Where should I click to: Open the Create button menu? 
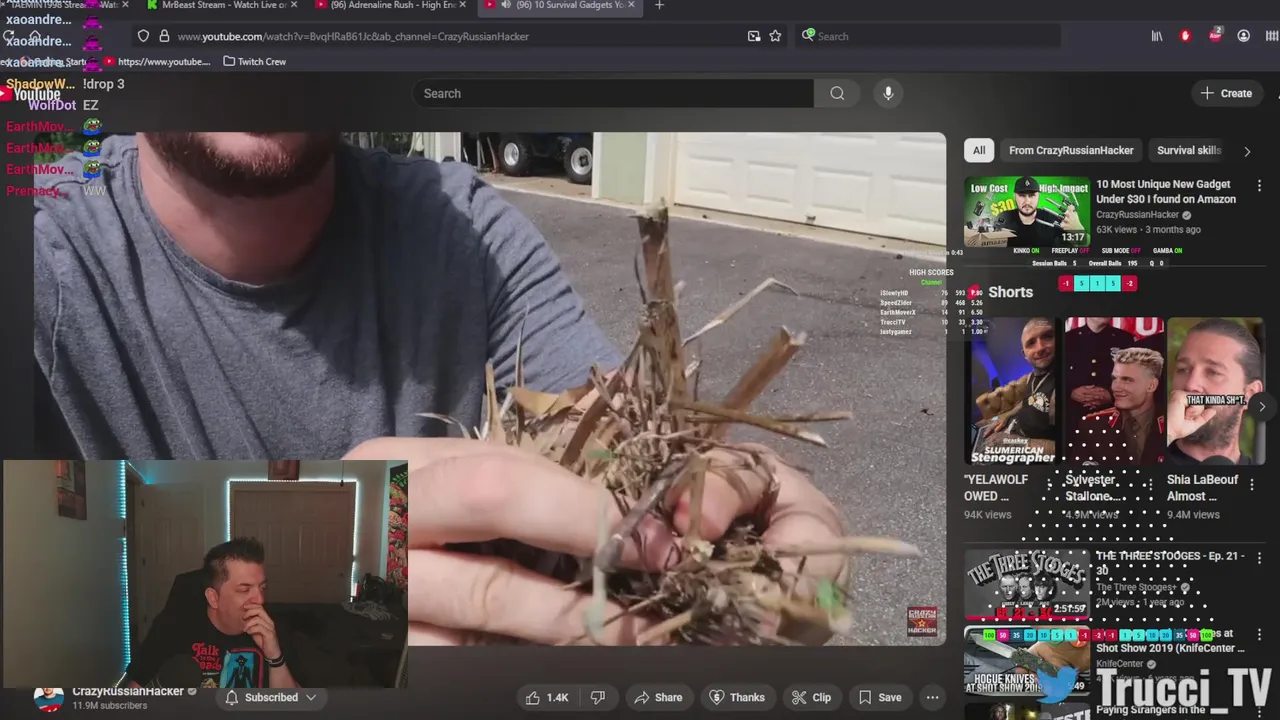tap(1226, 93)
